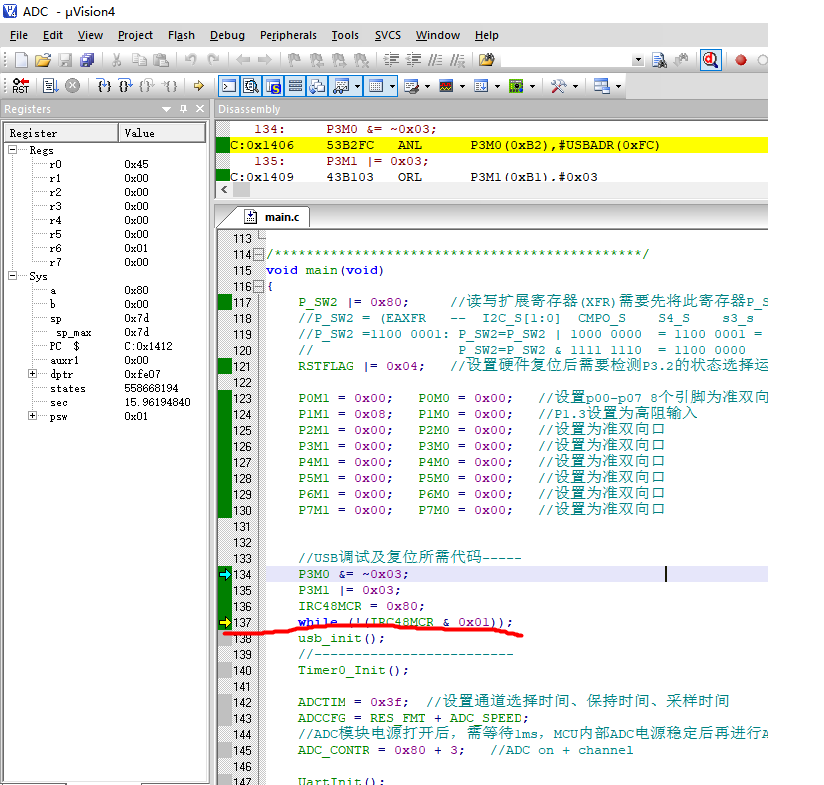Reset the CPU with the RST icon
The image size is (824, 785).
click(x=21, y=86)
